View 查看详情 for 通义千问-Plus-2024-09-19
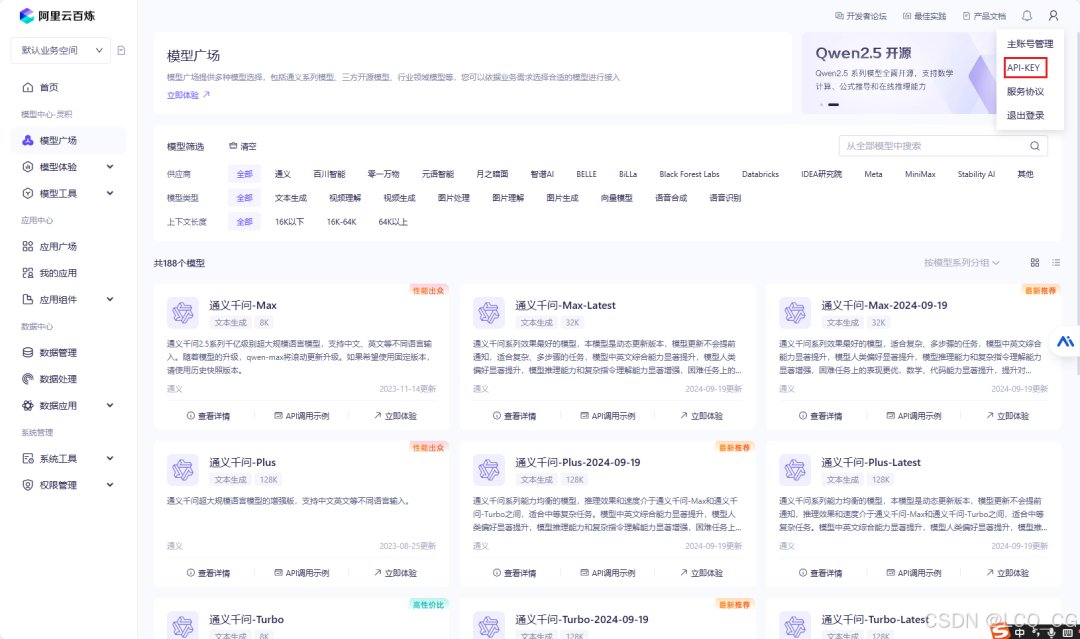Image resolution: width=1080 pixels, height=639 pixels. coord(515,573)
